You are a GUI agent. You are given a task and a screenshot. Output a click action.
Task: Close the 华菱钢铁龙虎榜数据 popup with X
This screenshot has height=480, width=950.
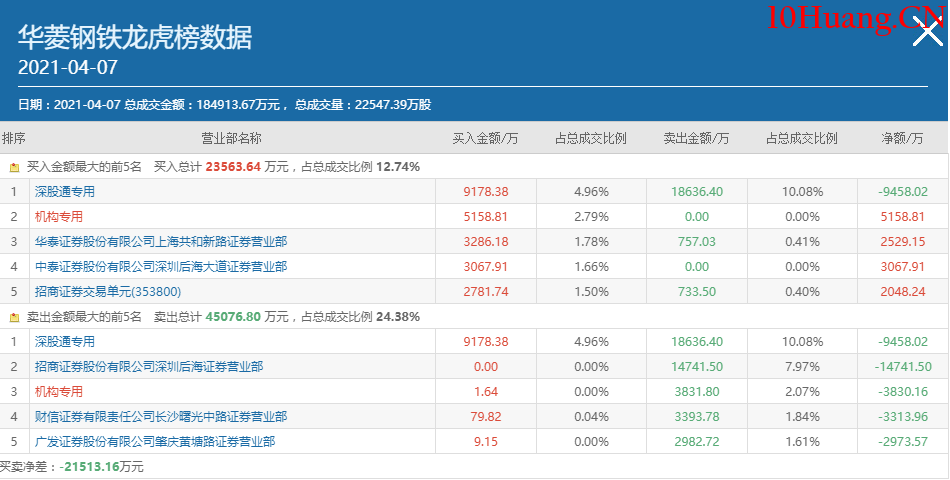pos(928,36)
